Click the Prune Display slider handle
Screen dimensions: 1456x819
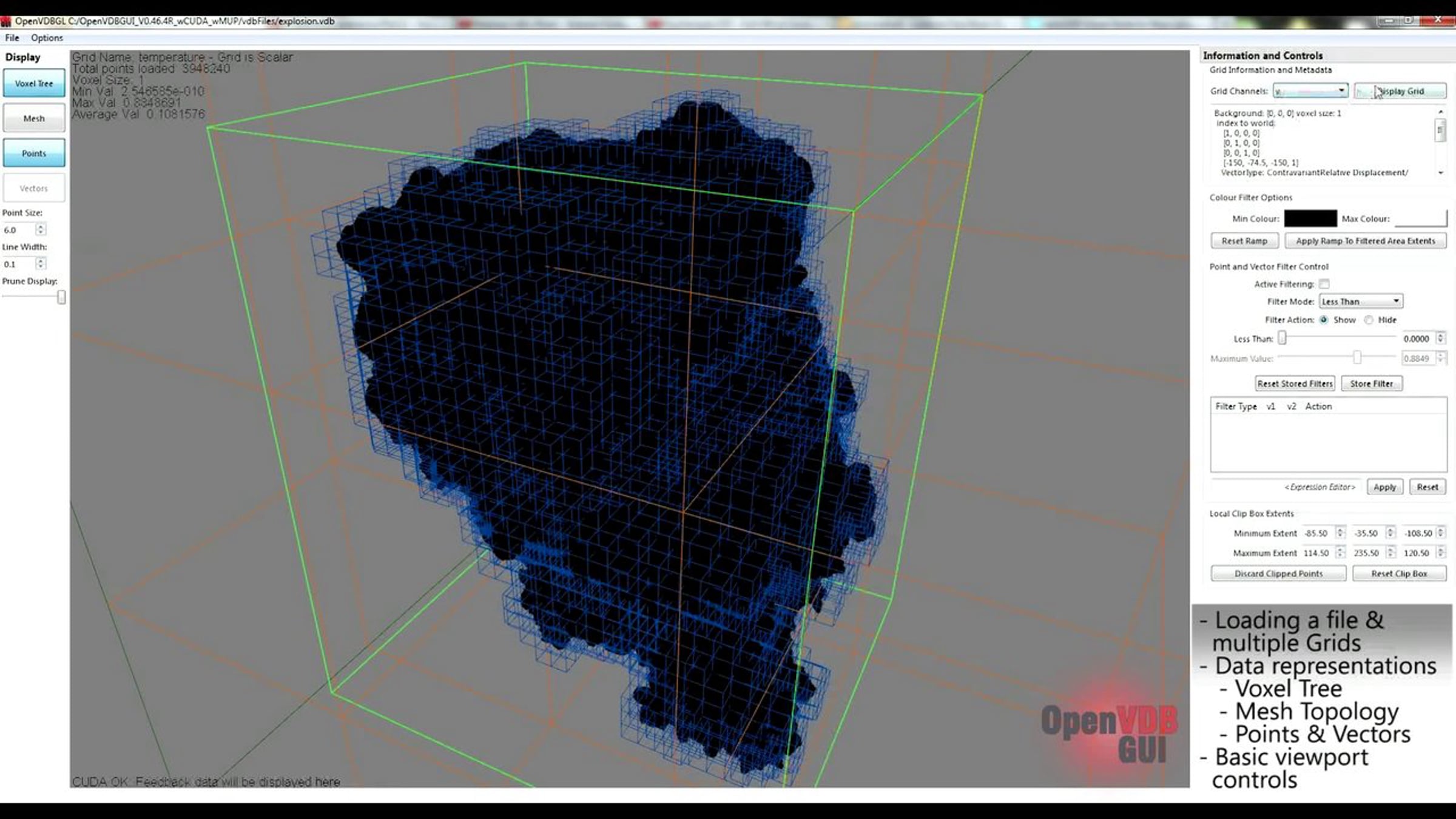[x=61, y=297]
